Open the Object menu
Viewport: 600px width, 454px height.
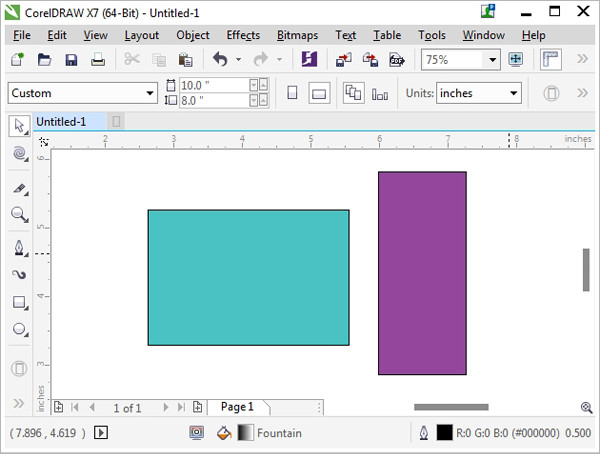tap(193, 35)
